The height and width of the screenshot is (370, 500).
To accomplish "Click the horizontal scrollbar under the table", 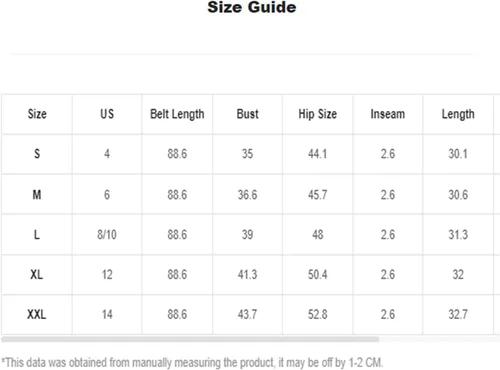I will pyautogui.click(x=190, y=339).
